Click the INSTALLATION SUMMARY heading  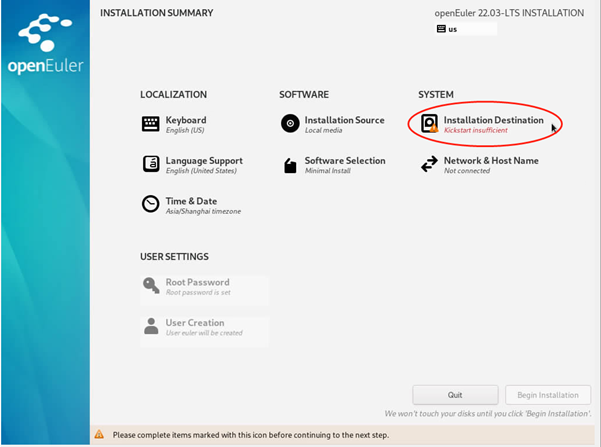pos(157,13)
